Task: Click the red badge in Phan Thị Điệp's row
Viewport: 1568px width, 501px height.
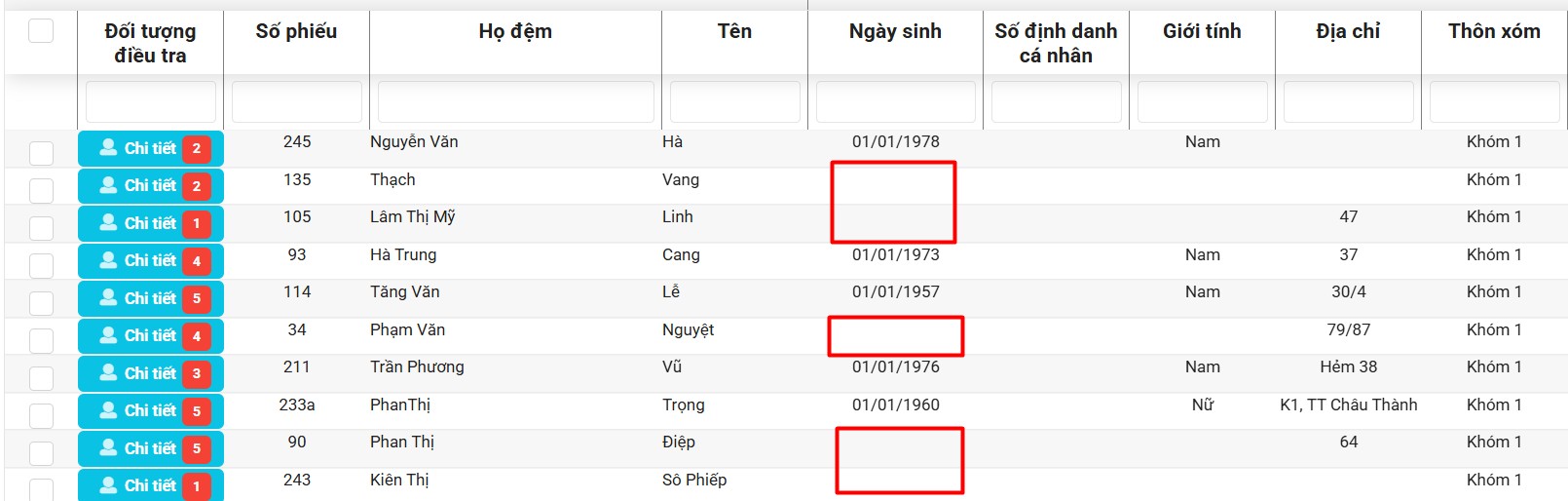Action: [x=197, y=448]
